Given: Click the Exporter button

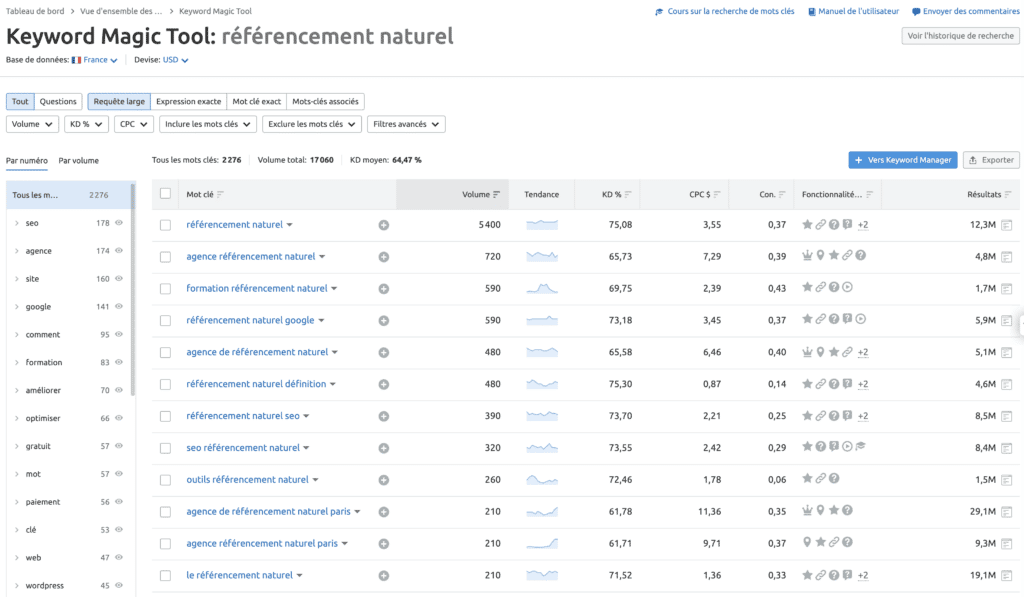Looking at the screenshot, I should pos(991,160).
